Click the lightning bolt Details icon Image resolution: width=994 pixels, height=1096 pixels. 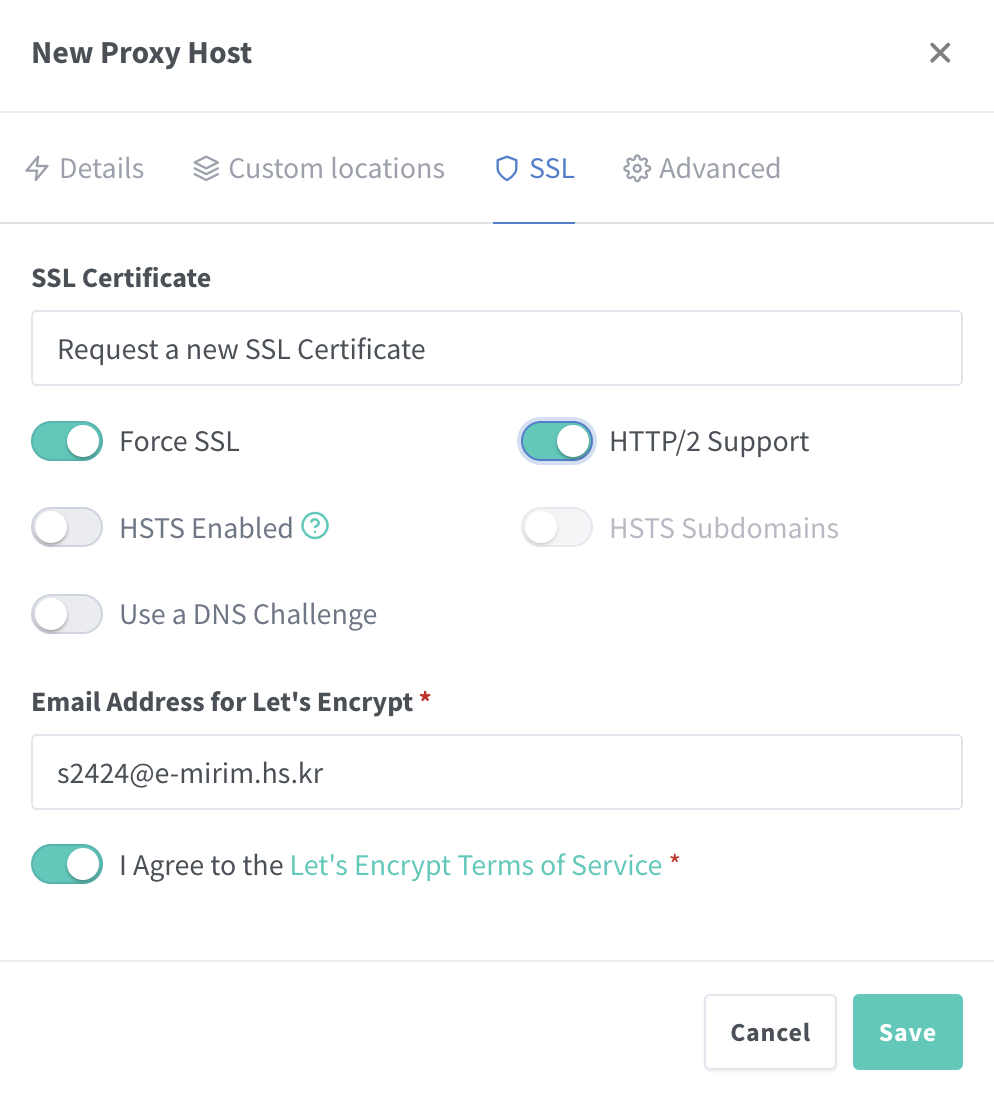point(37,168)
